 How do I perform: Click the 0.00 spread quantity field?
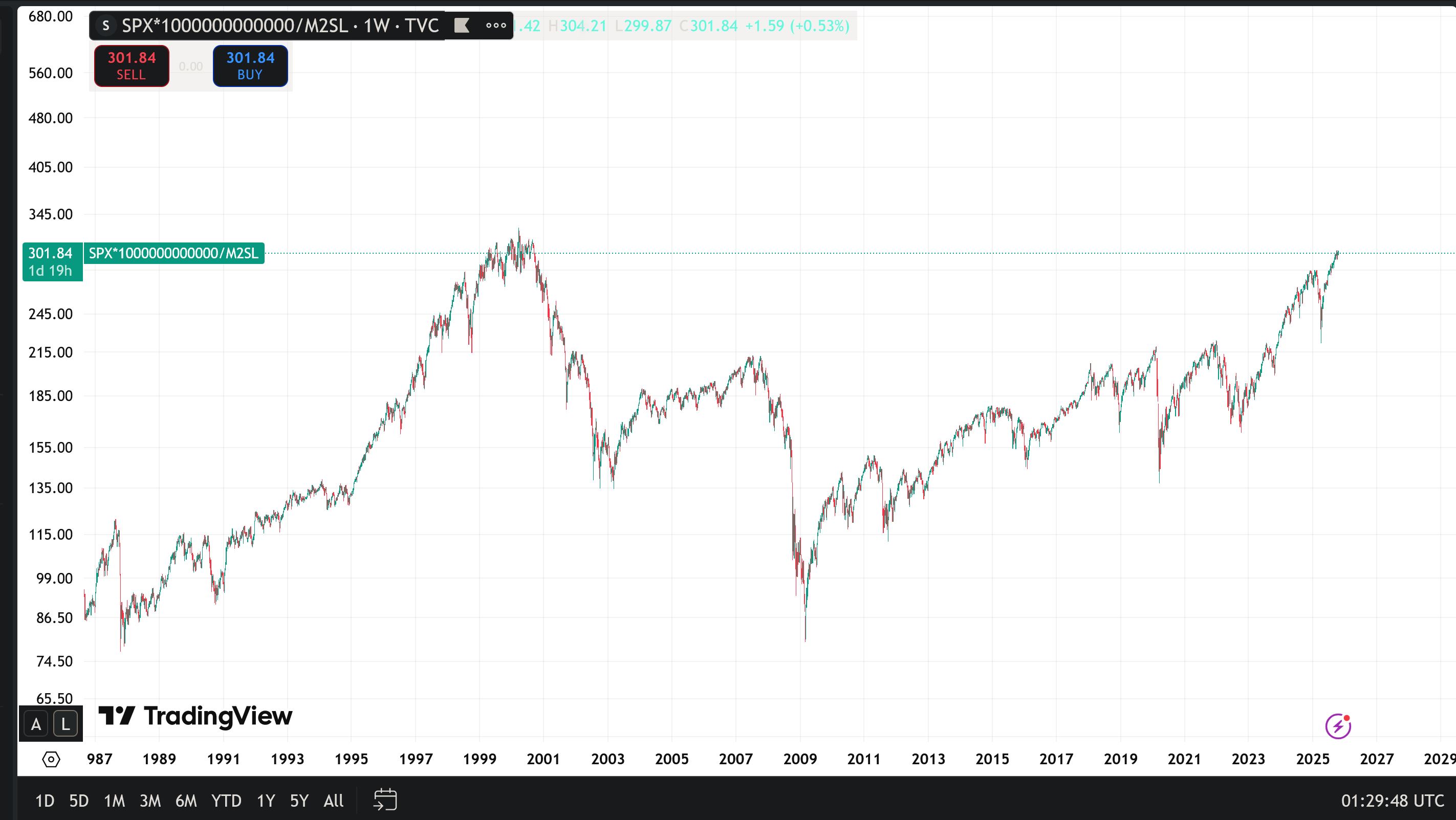(190, 67)
